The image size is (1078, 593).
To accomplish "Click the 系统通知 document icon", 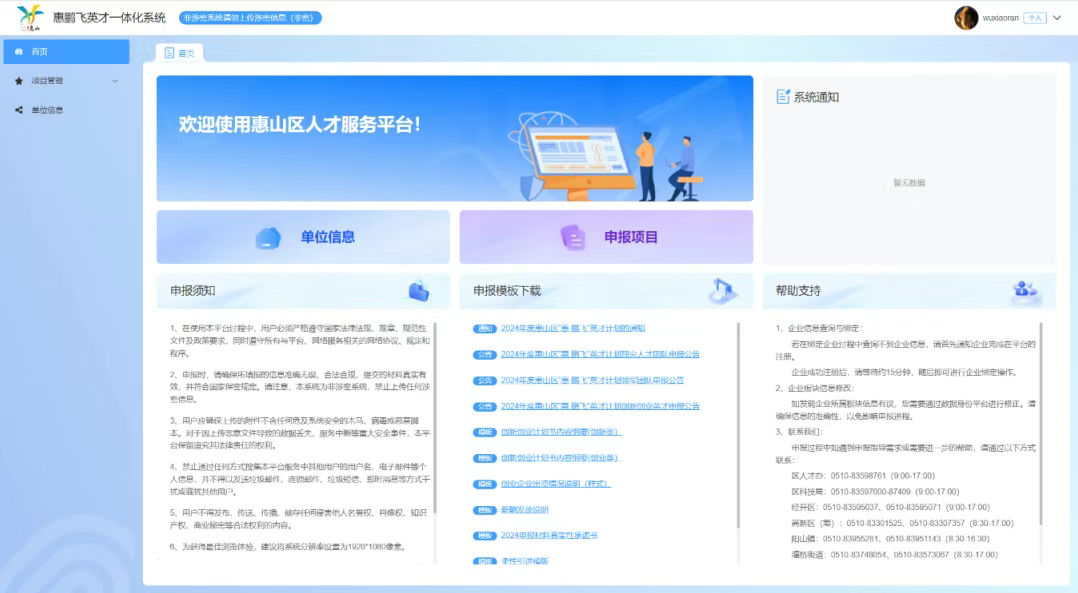I will [x=783, y=97].
